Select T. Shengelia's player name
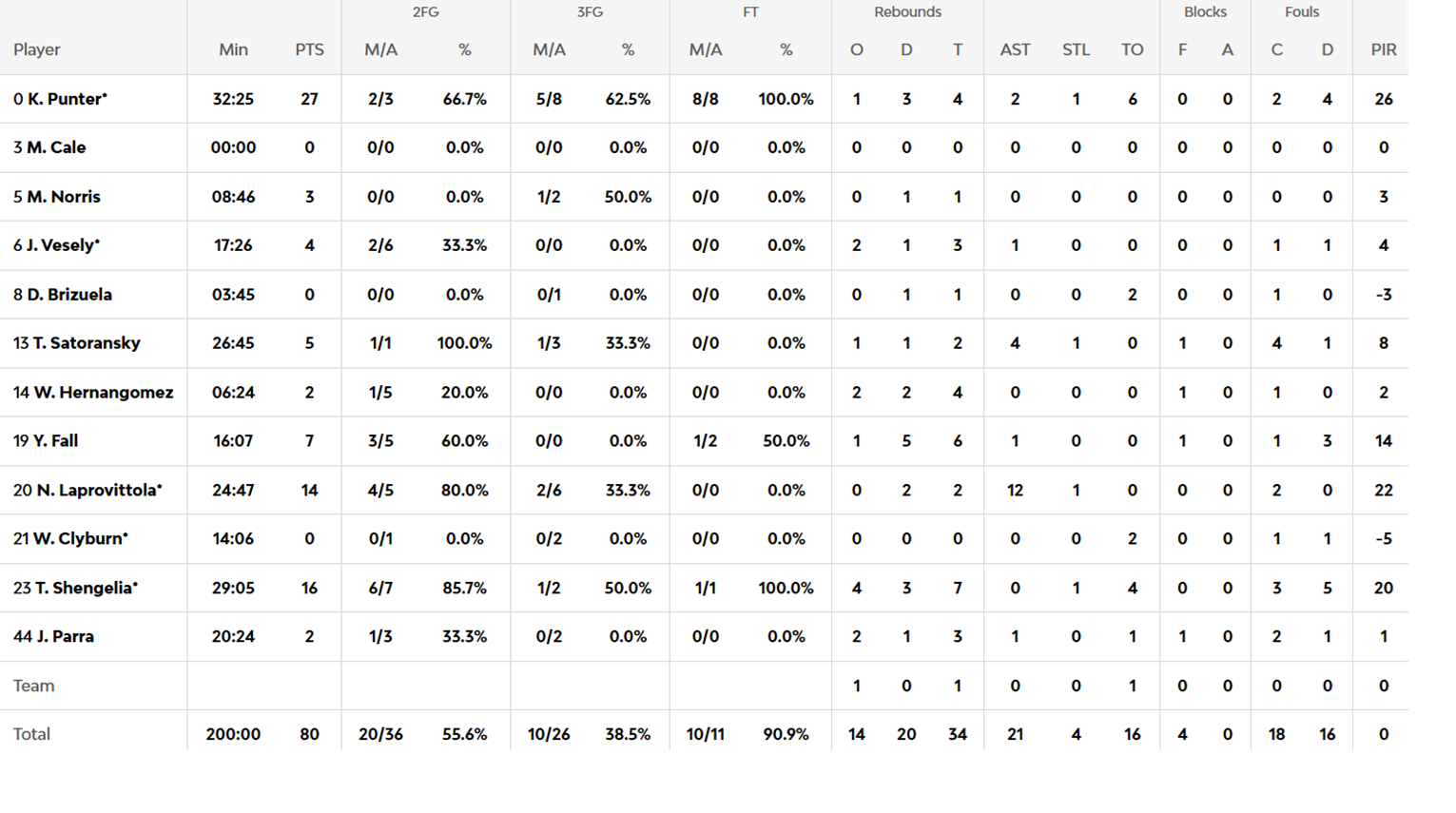The image size is (1456, 813). [x=86, y=589]
